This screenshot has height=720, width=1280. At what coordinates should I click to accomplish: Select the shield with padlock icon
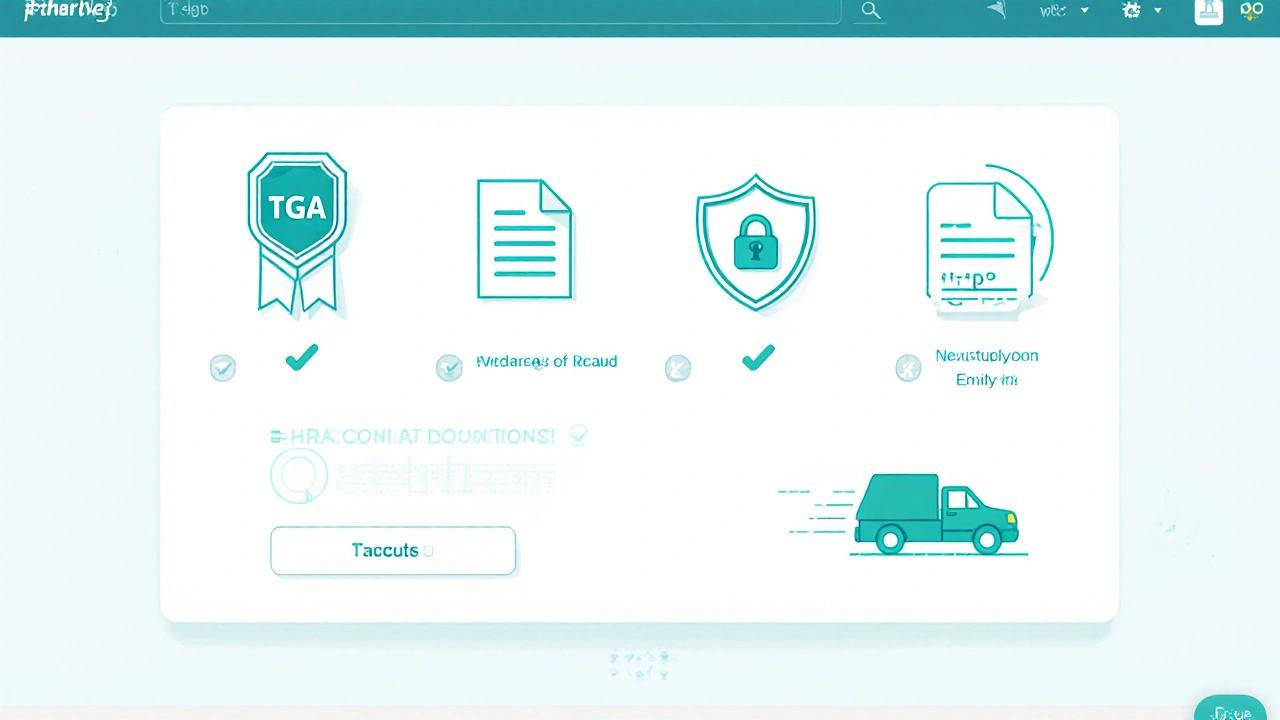pos(755,241)
